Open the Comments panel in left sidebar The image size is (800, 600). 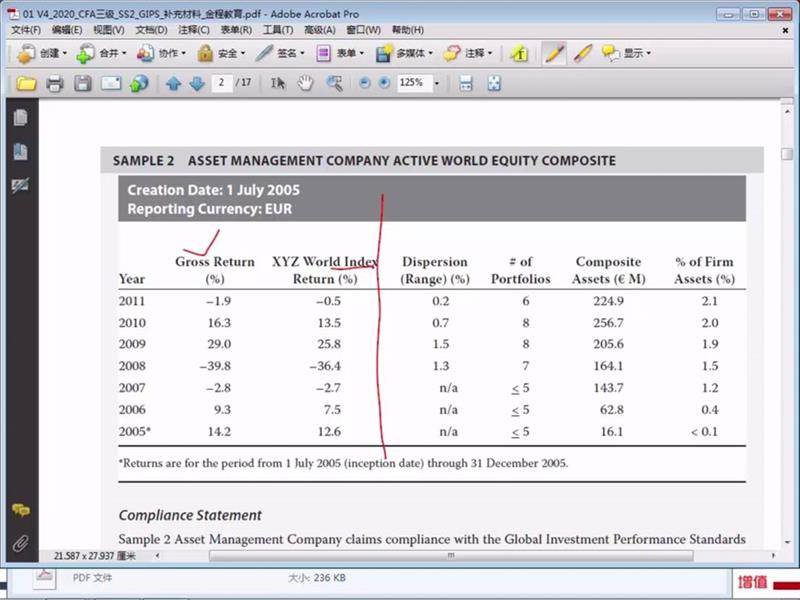coord(19,511)
